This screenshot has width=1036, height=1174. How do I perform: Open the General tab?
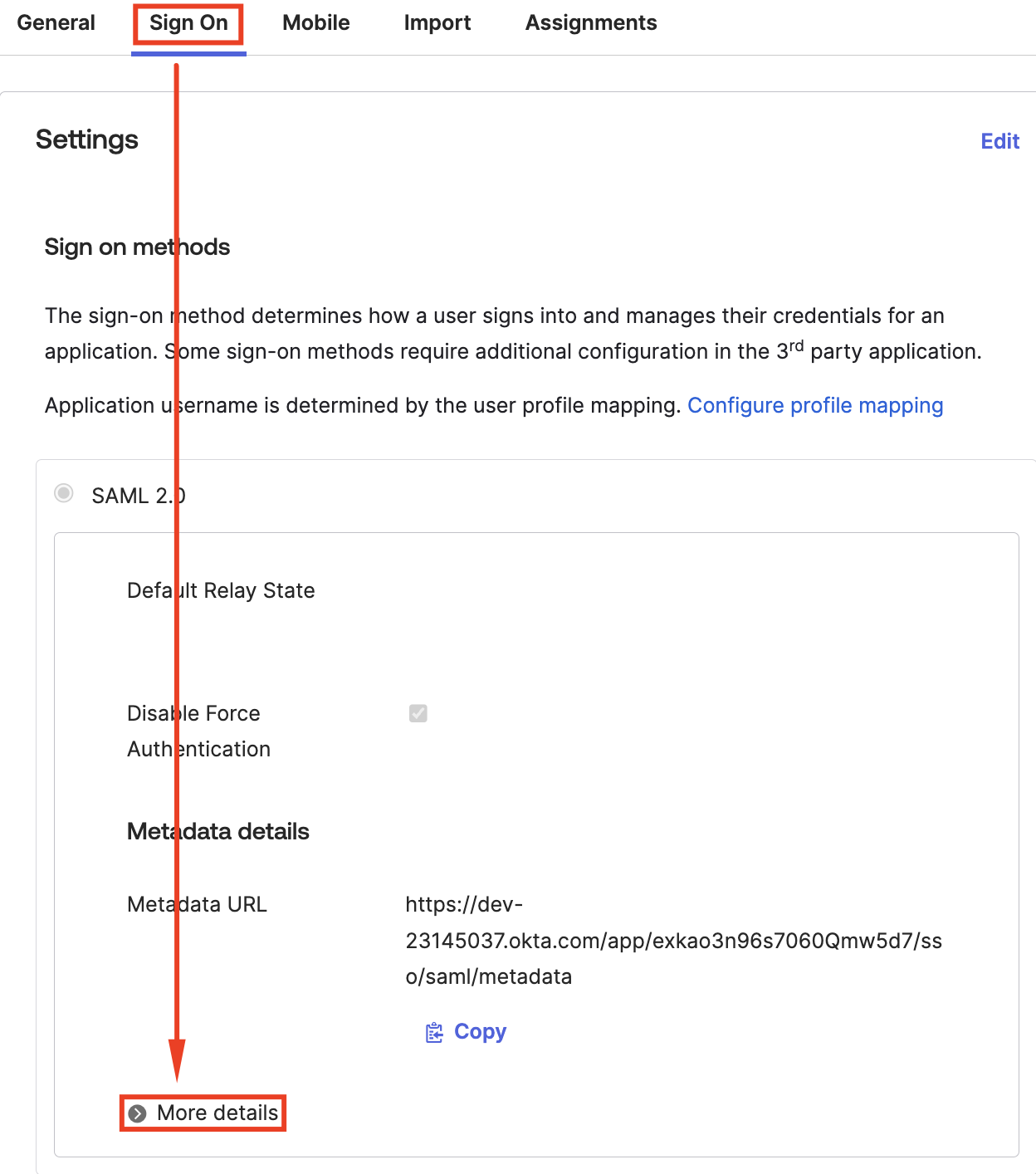(56, 23)
